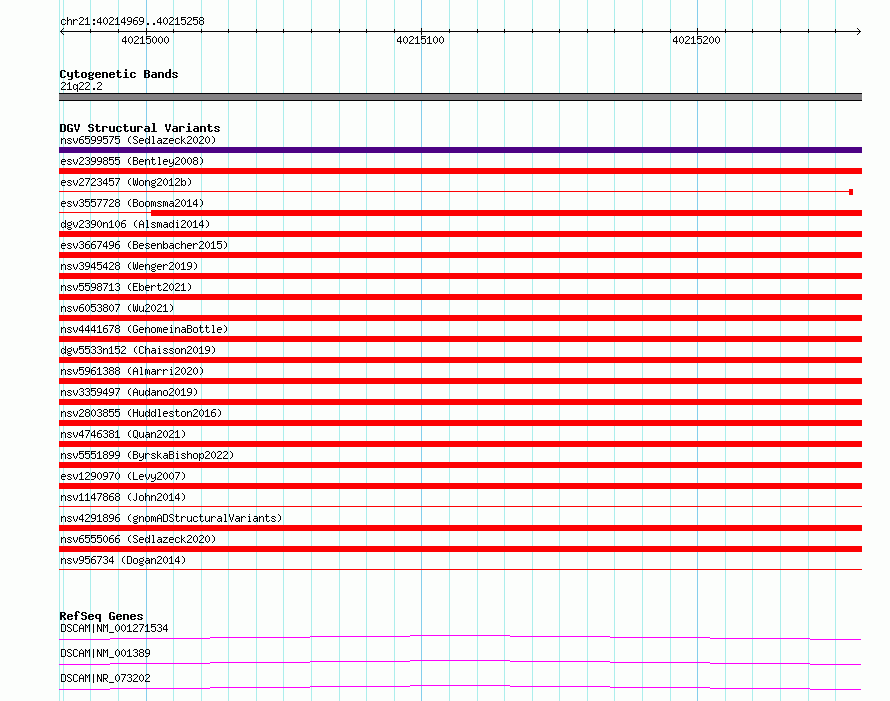
Task: Click ruler position label 40215000
Action: coord(145,40)
